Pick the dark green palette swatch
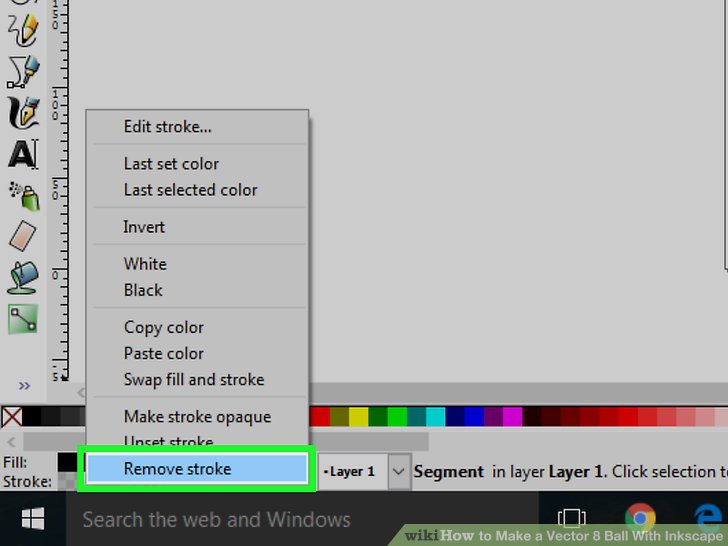Screen dimensions: 728x546 (378, 416)
